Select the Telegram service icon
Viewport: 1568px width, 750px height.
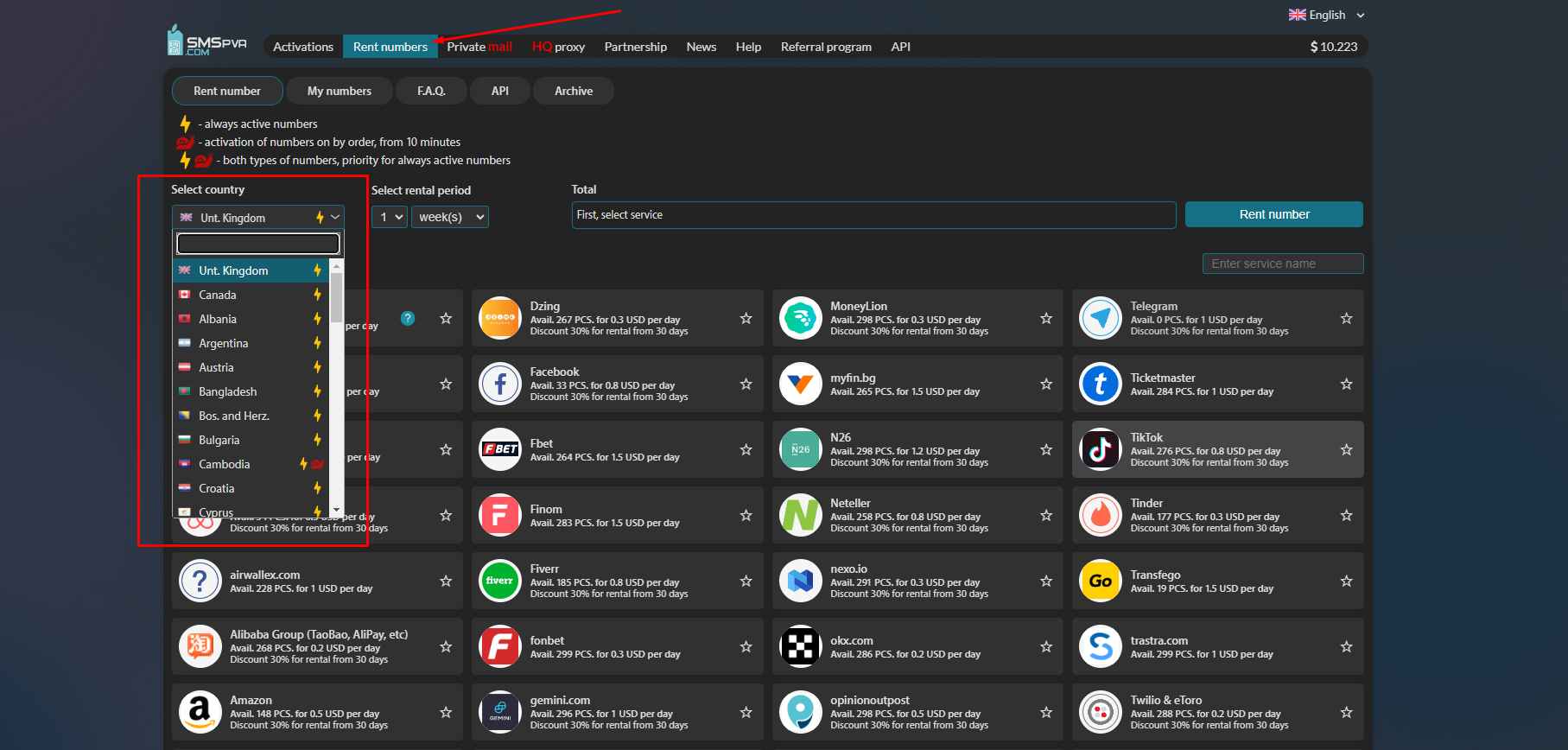(1101, 318)
